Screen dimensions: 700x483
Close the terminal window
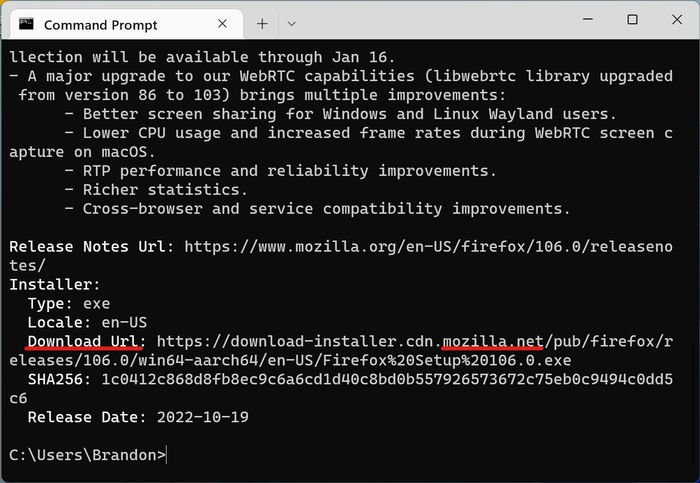coord(677,19)
